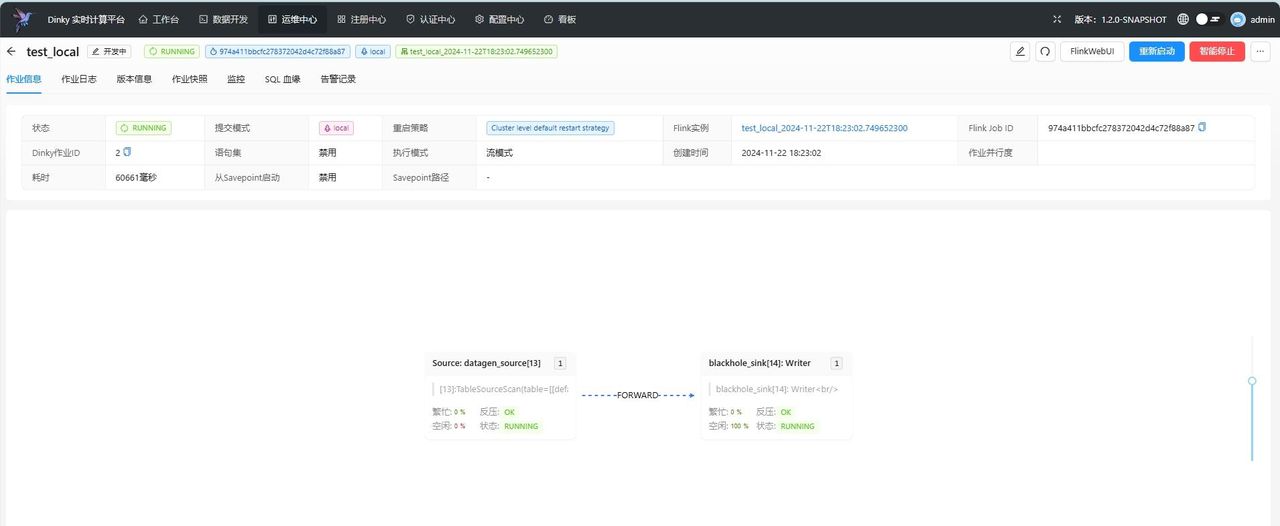The image size is (1280, 526).
Task: Click RUNNING status tag in header
Action: pyautogui.click(x=172, y=51)
